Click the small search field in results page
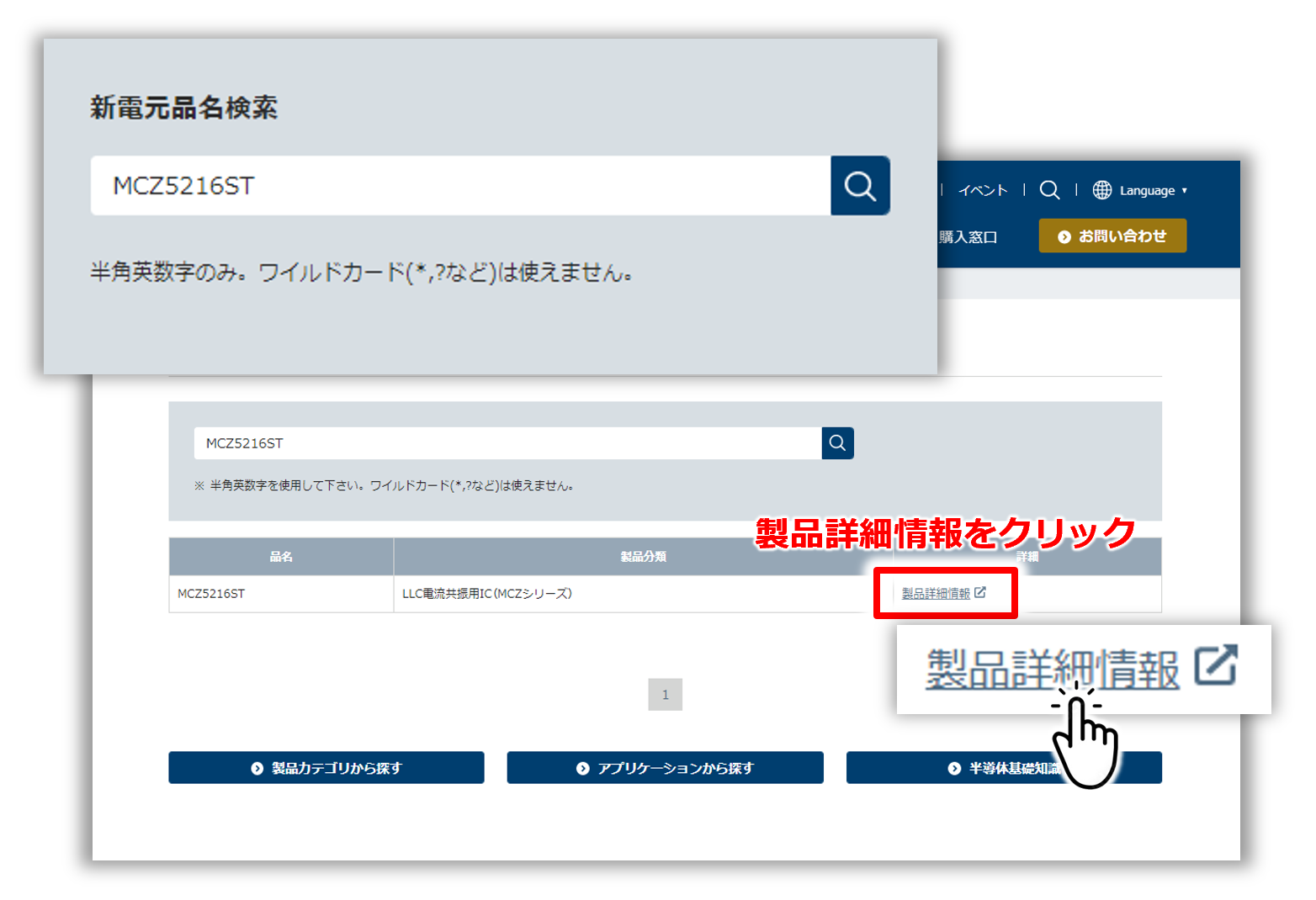This screenshot has width=1316, height=900. tap(507, 443)
